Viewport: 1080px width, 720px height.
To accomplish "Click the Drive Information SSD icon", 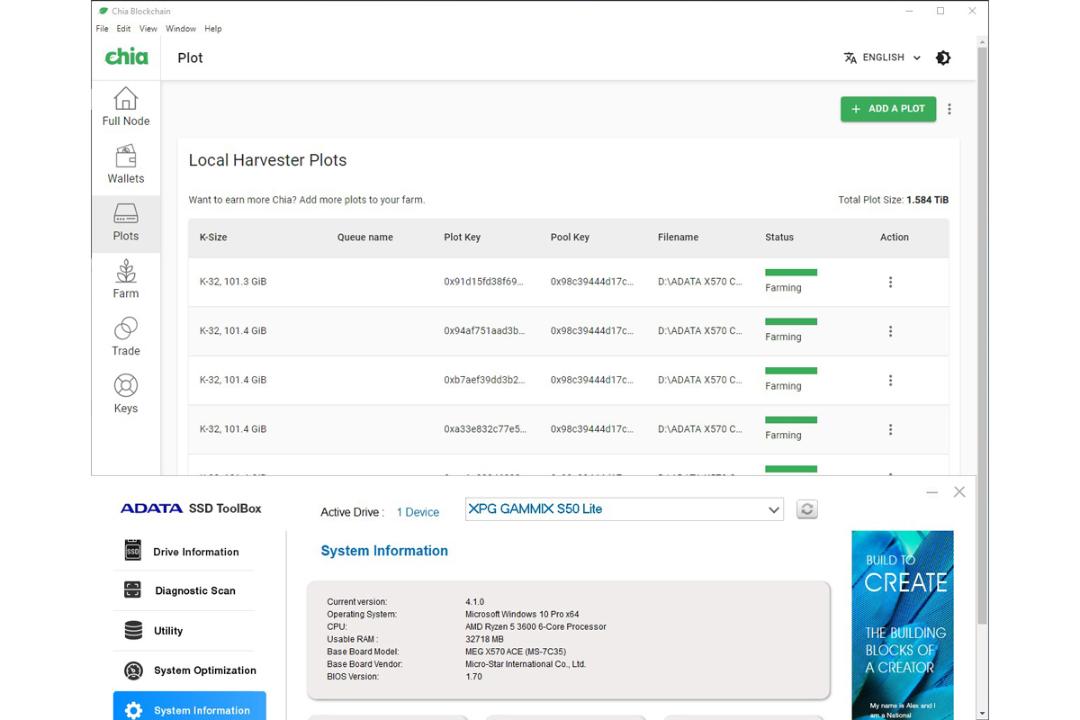I will pyautogui.click(x=133, y=551).
